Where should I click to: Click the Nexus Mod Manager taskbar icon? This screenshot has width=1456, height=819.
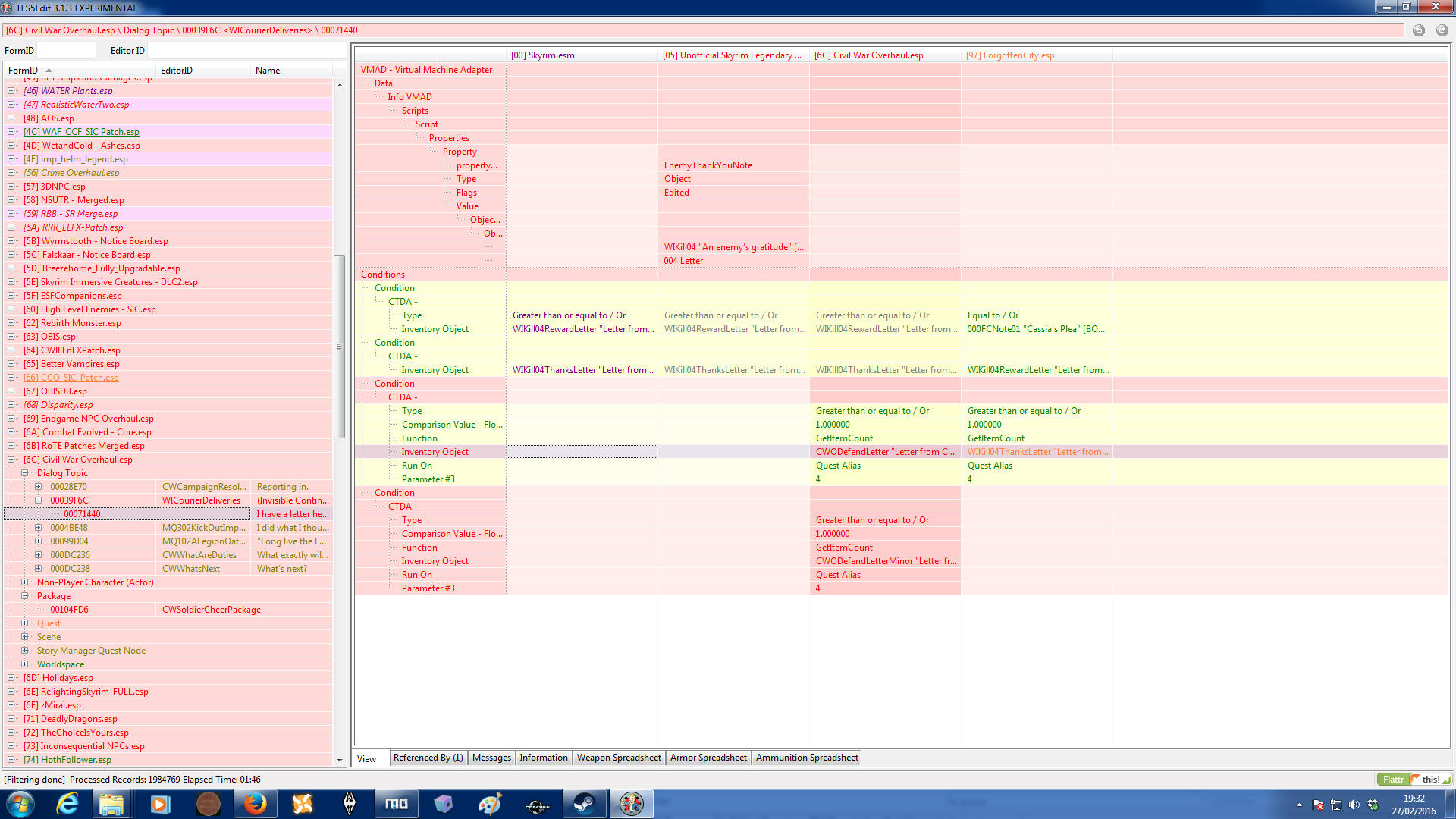click(x=302, y=804)
